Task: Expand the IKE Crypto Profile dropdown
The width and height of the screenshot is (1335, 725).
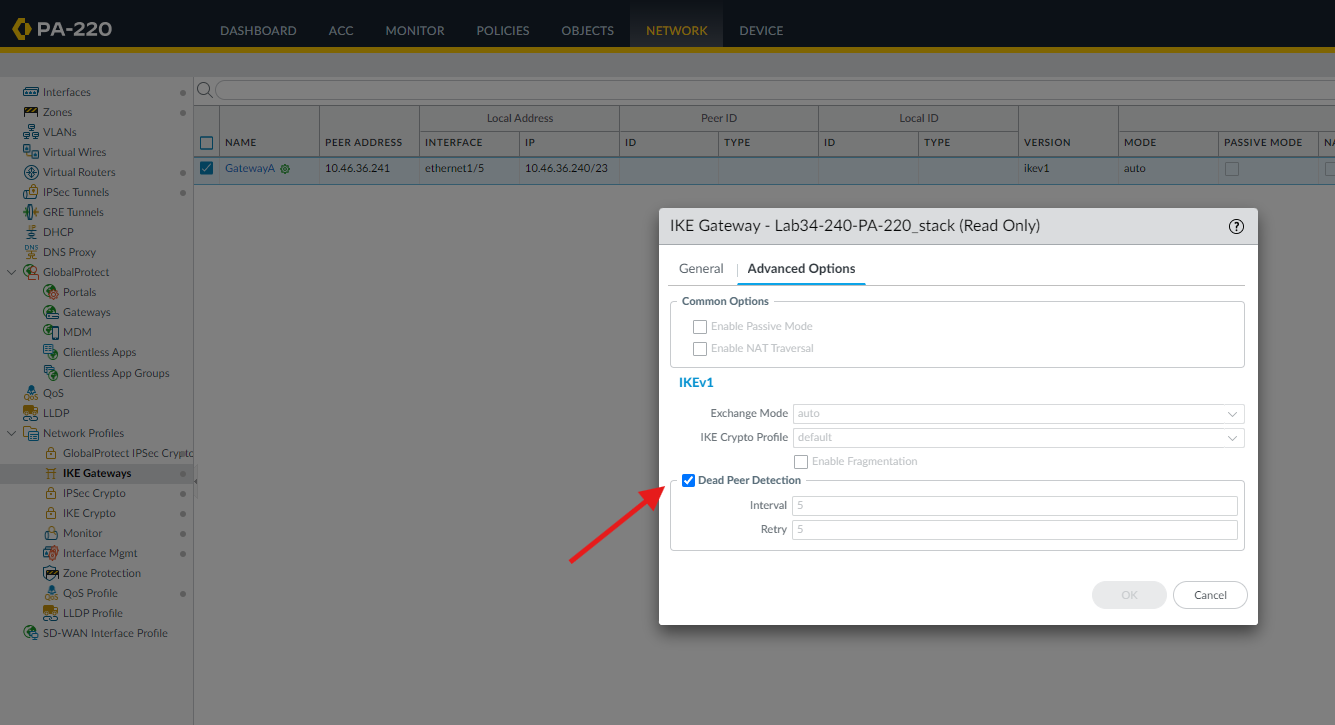Action: (1018, 437)
